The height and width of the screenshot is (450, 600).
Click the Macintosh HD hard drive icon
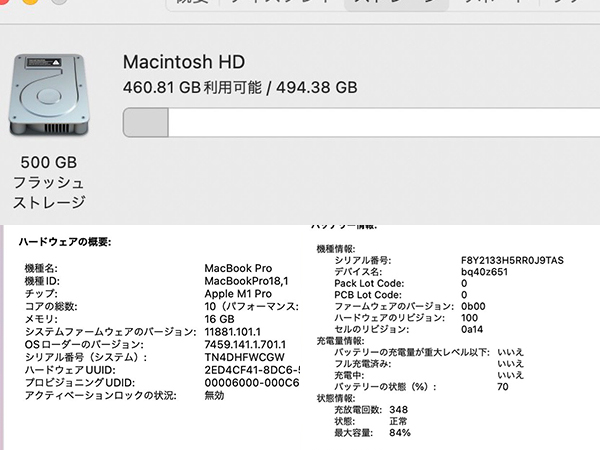tap(49, 95)
